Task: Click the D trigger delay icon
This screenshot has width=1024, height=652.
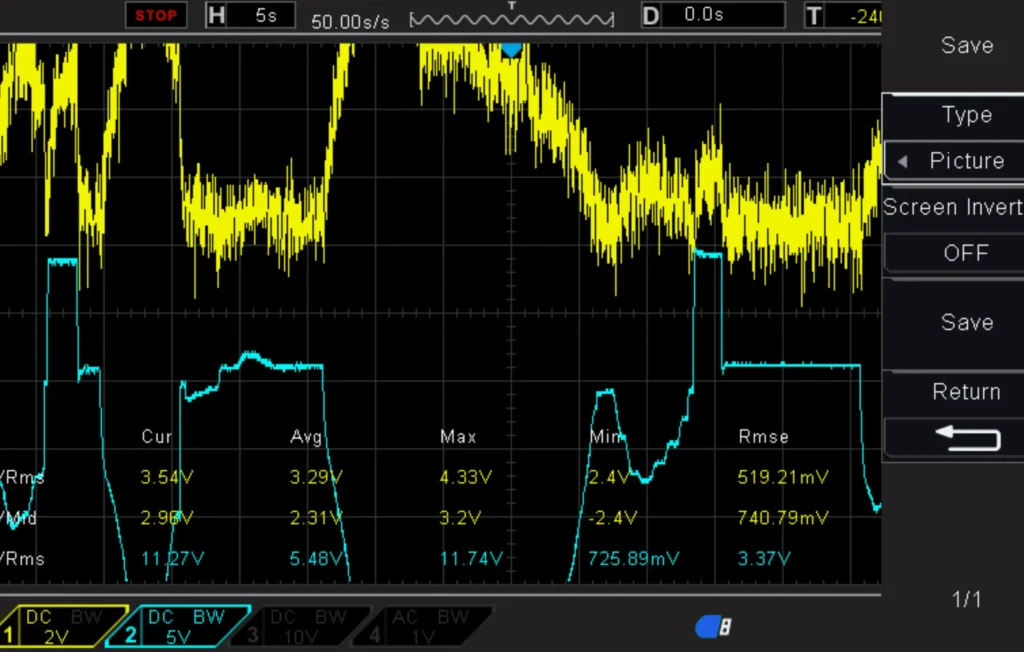Action: [651, 15]
